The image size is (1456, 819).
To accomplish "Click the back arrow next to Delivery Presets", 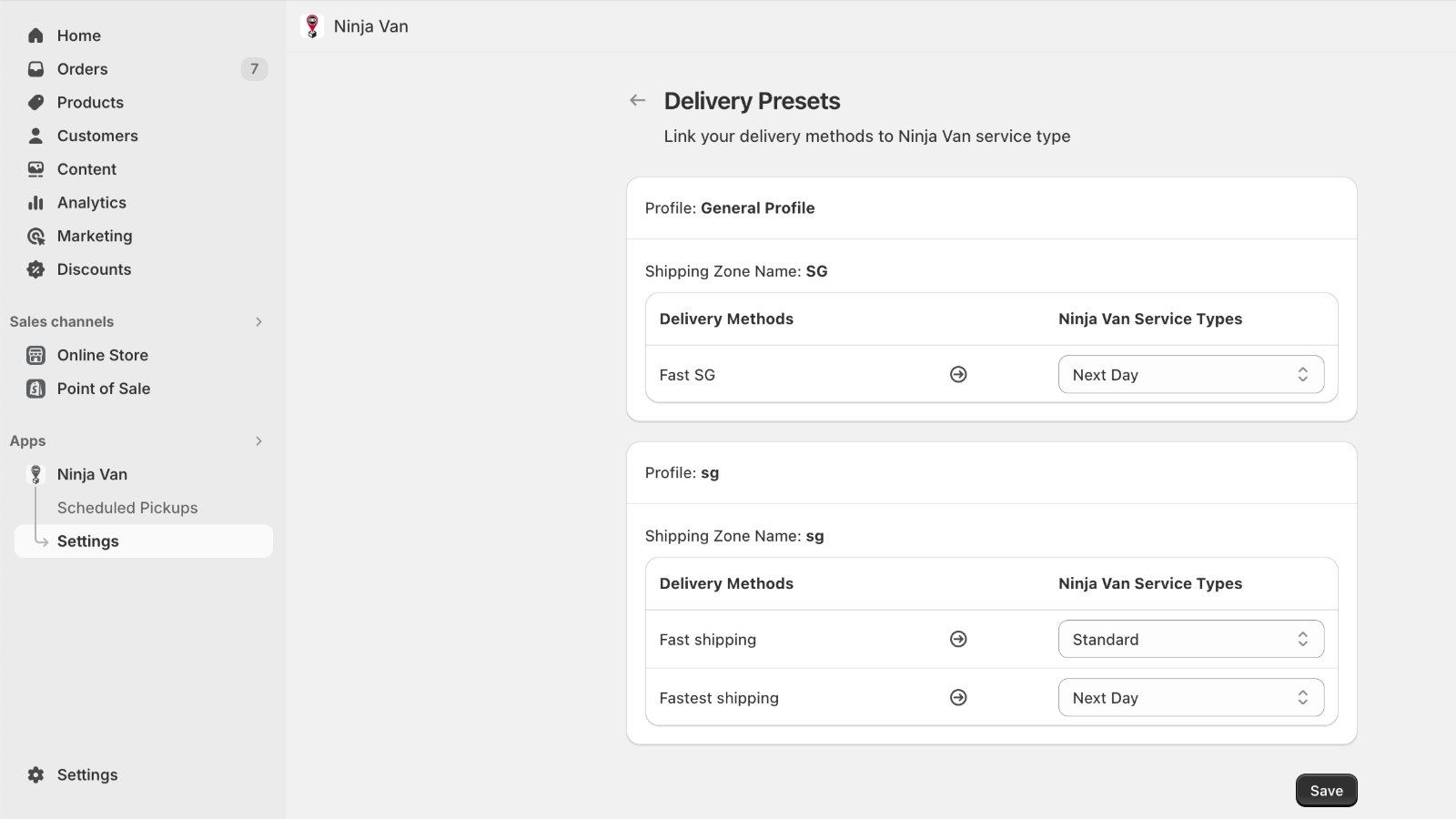I will point(637,100).
